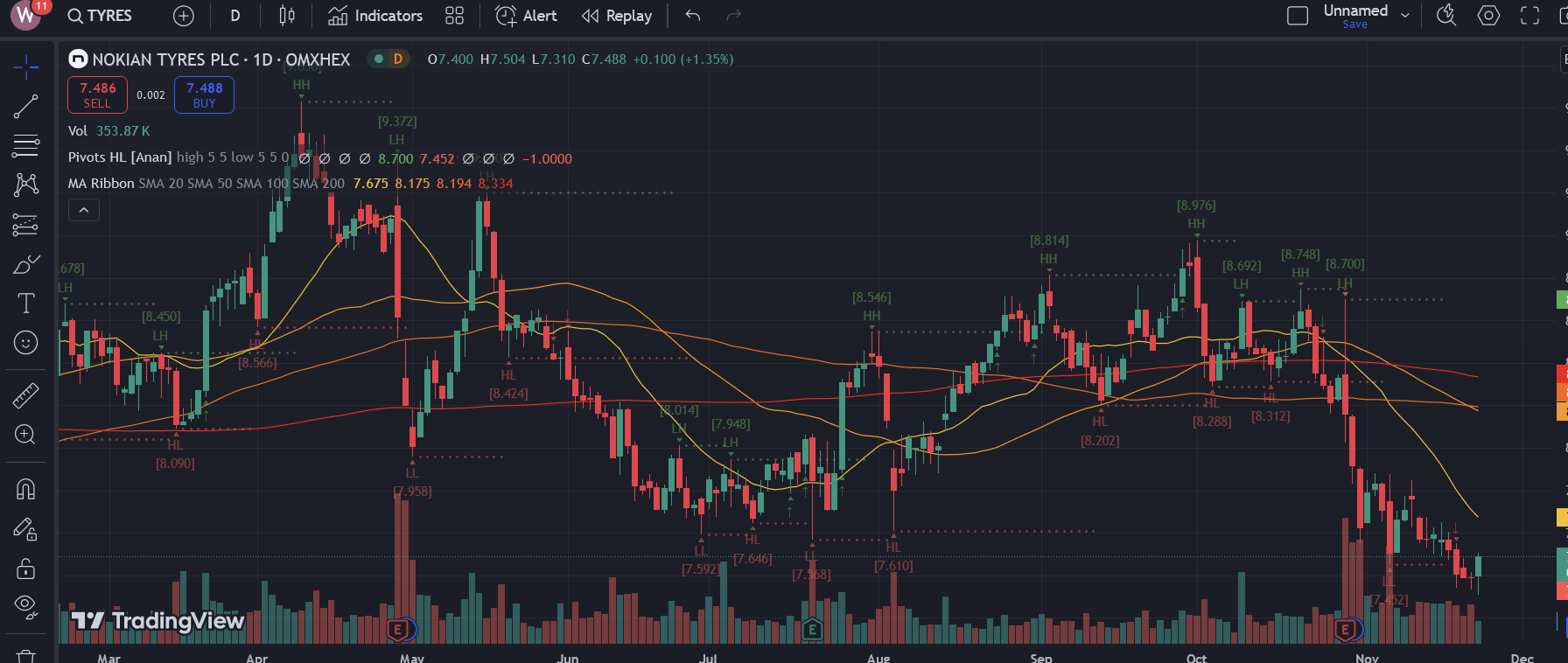This screenshot has width=1568, height=663.
Task: Select the Text annotation tool
Action: pos(25,304)
